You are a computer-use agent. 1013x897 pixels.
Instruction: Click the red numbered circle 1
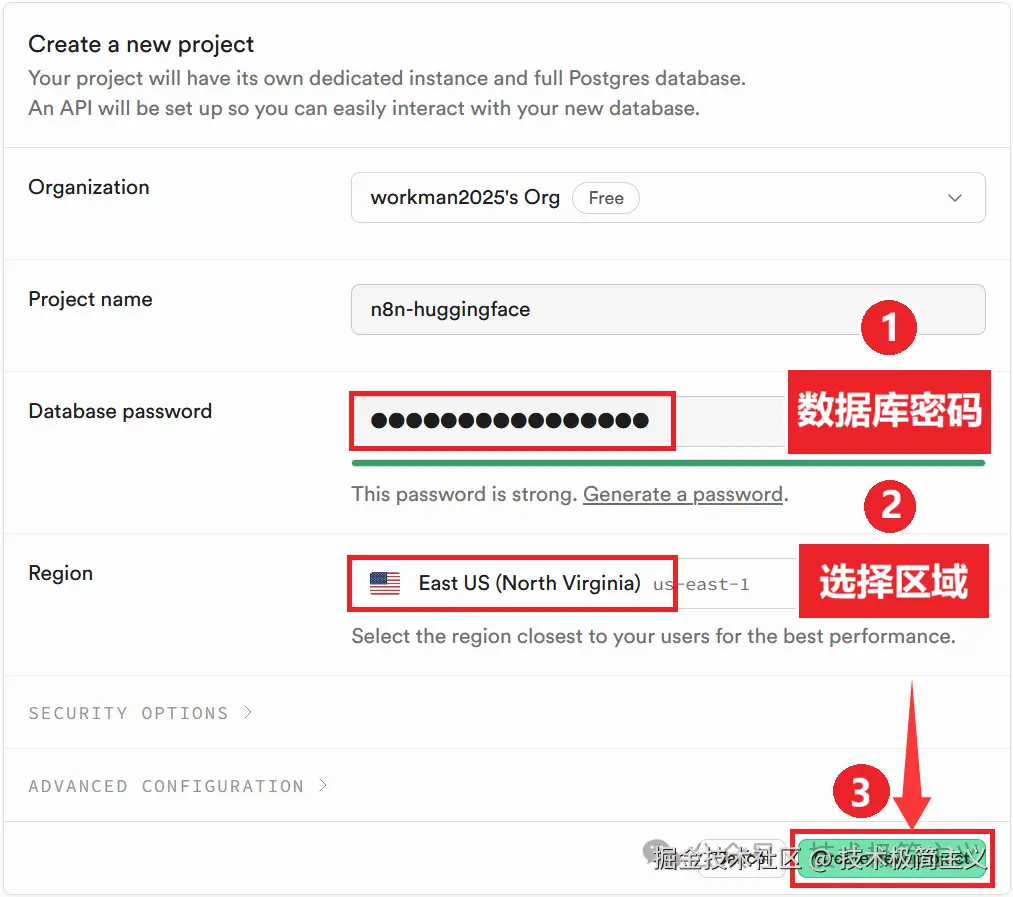click(x=889, y=327)
